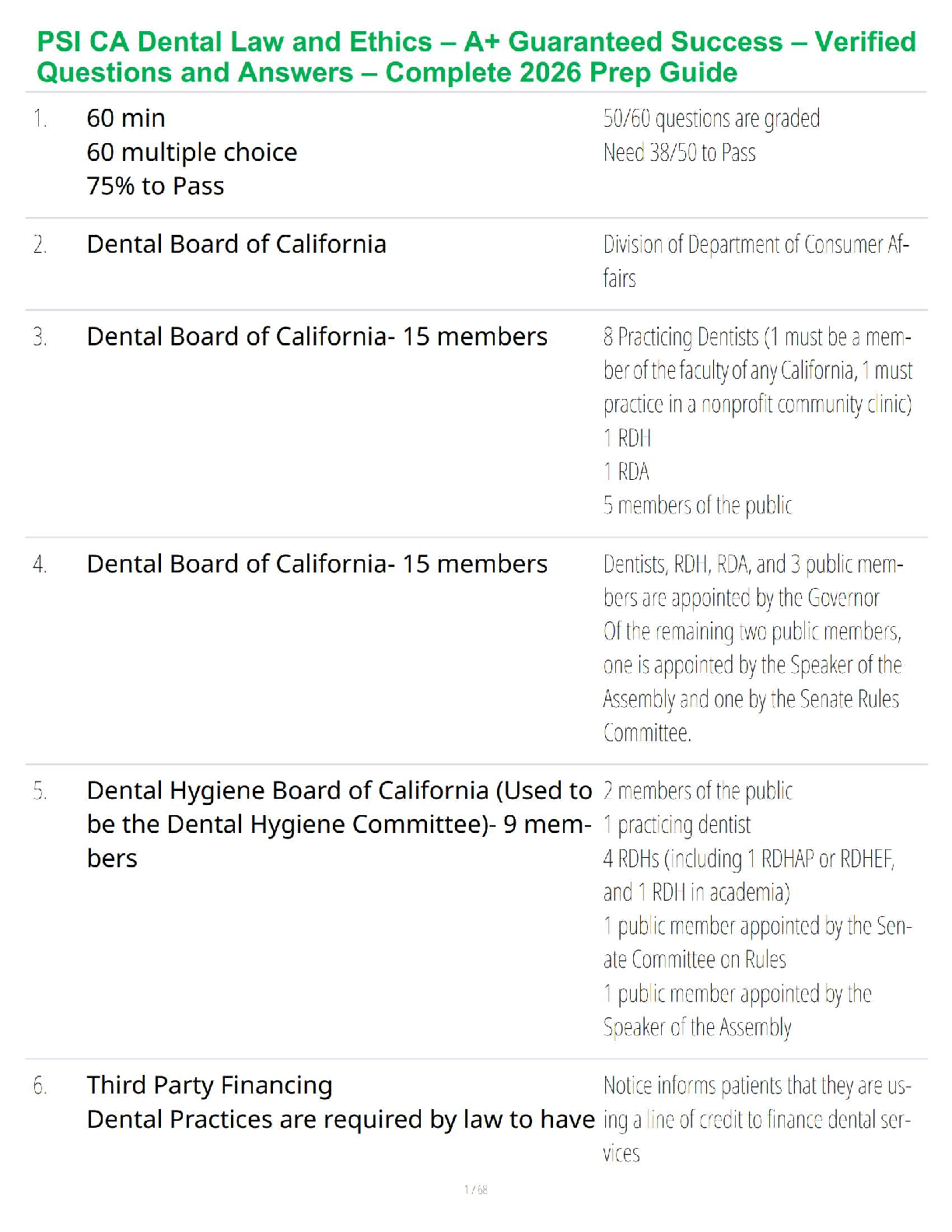Click "50/60 questions are graded" text
952x1232 pixels.
click(711, 118)
